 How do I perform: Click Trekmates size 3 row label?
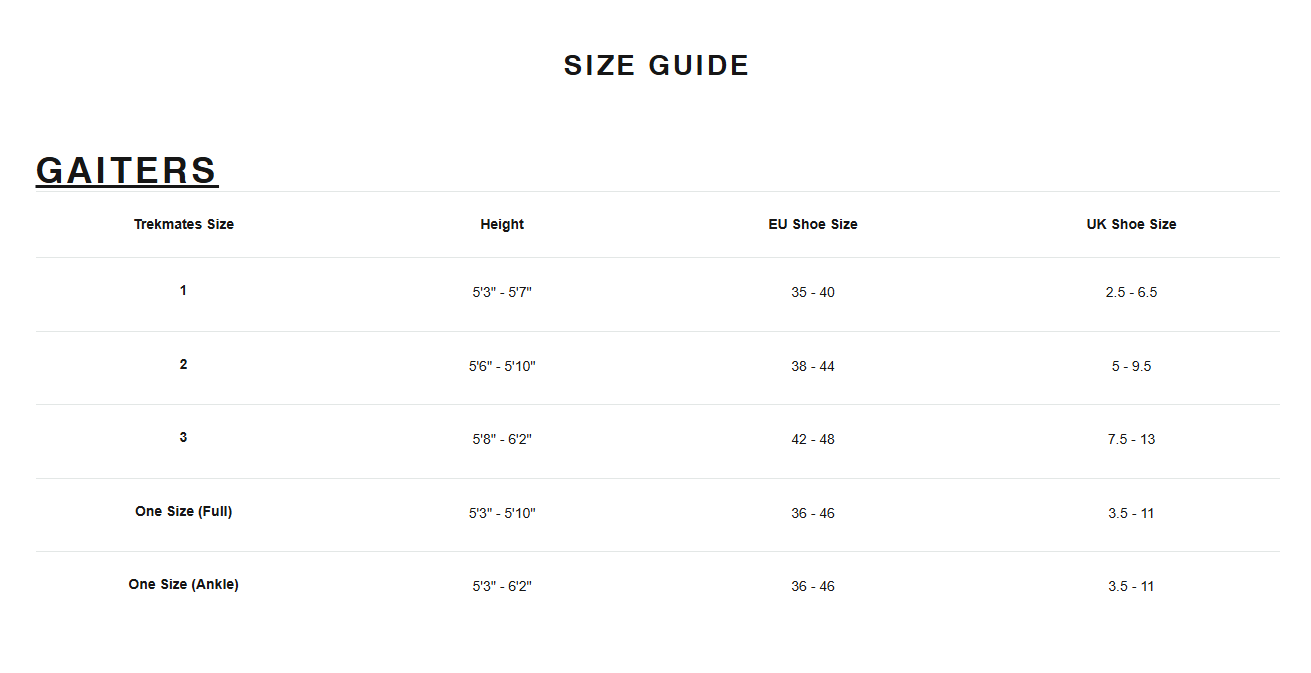[x=183, y=437]
